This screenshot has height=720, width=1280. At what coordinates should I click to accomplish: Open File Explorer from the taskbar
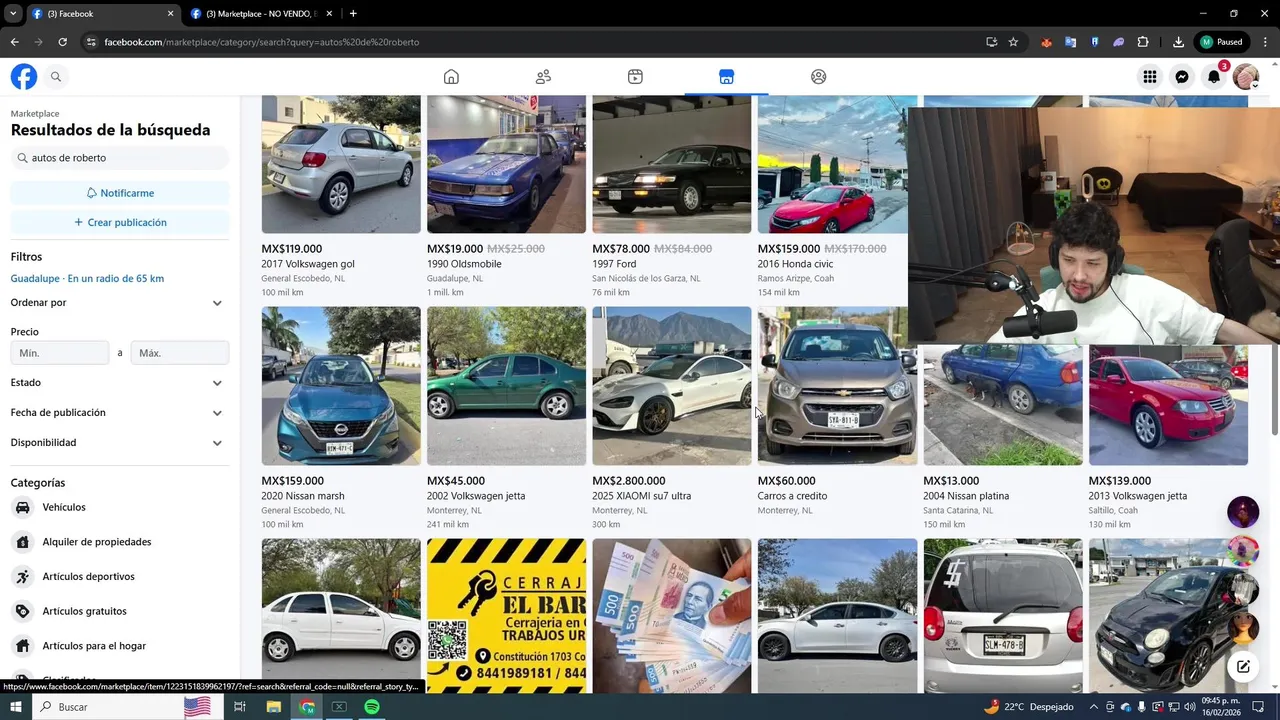(273, 707)
